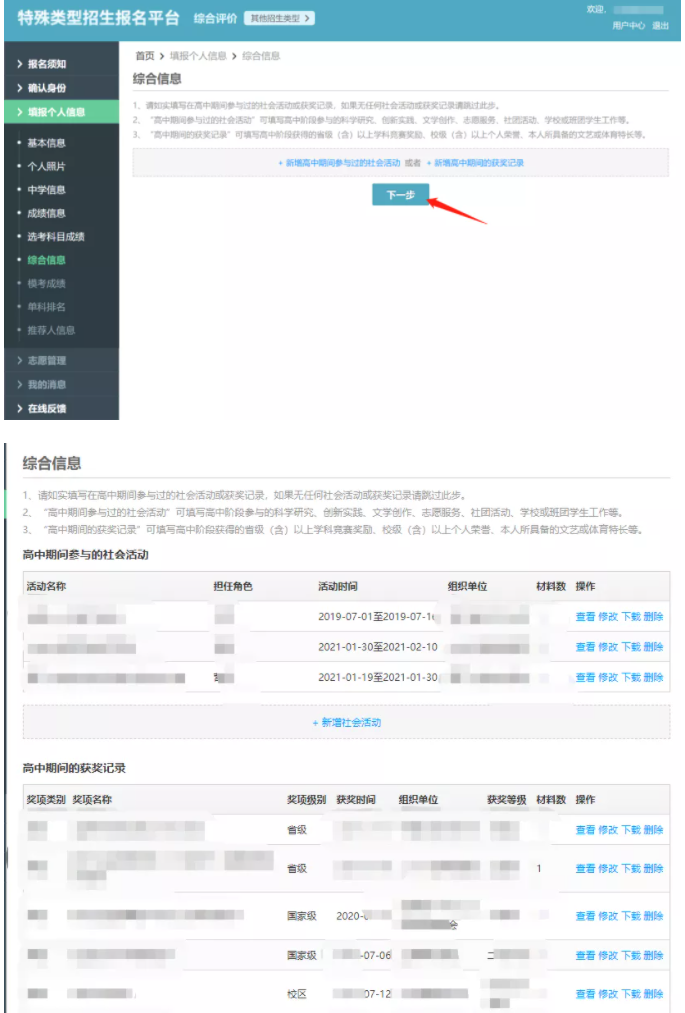This screenshot has width=685, height=1013.
Task: Select 选考科目成绩 in the sidebar
Action: pyautogui.click(x=56, y=237)
